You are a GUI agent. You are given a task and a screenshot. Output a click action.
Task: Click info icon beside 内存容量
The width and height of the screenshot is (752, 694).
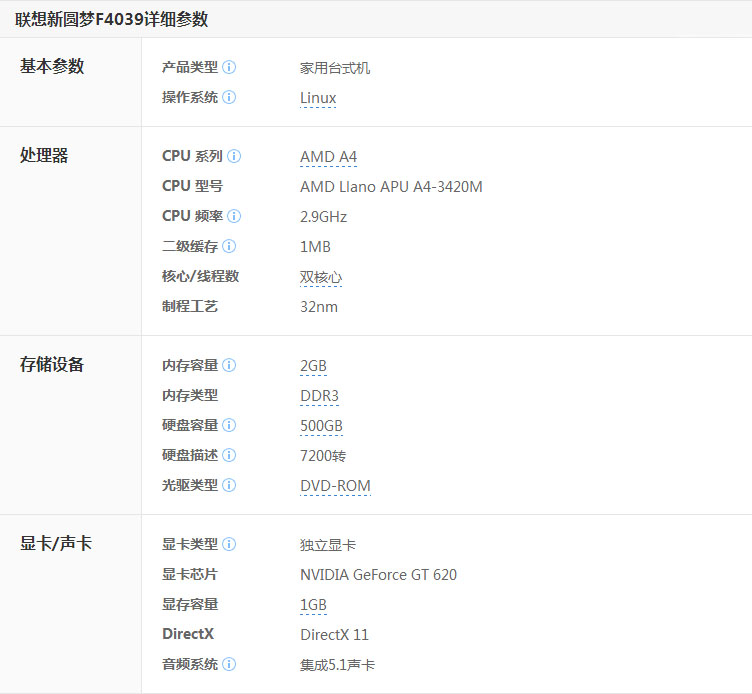point(229,365)
